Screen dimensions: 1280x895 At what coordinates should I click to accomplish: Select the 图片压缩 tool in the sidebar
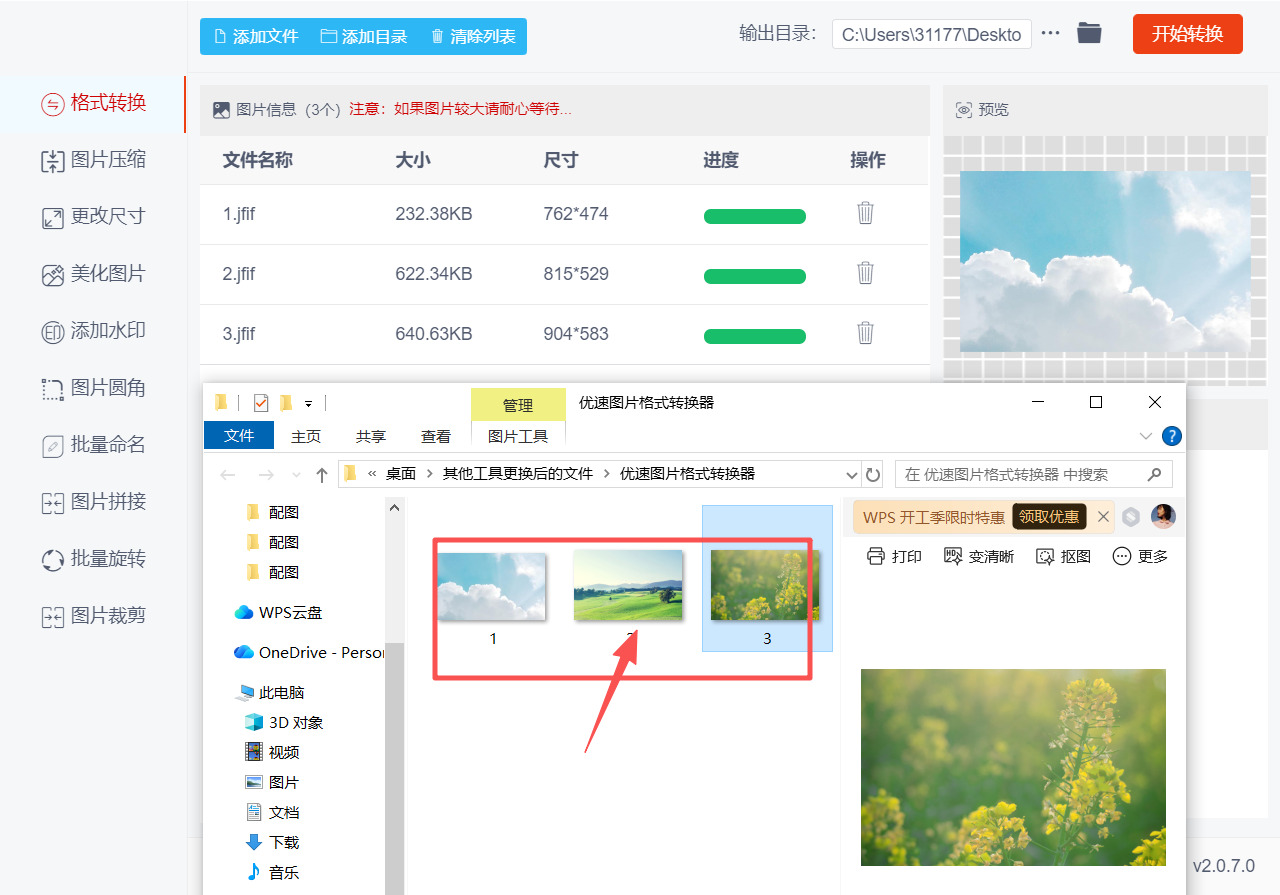[x=95, y=160]
